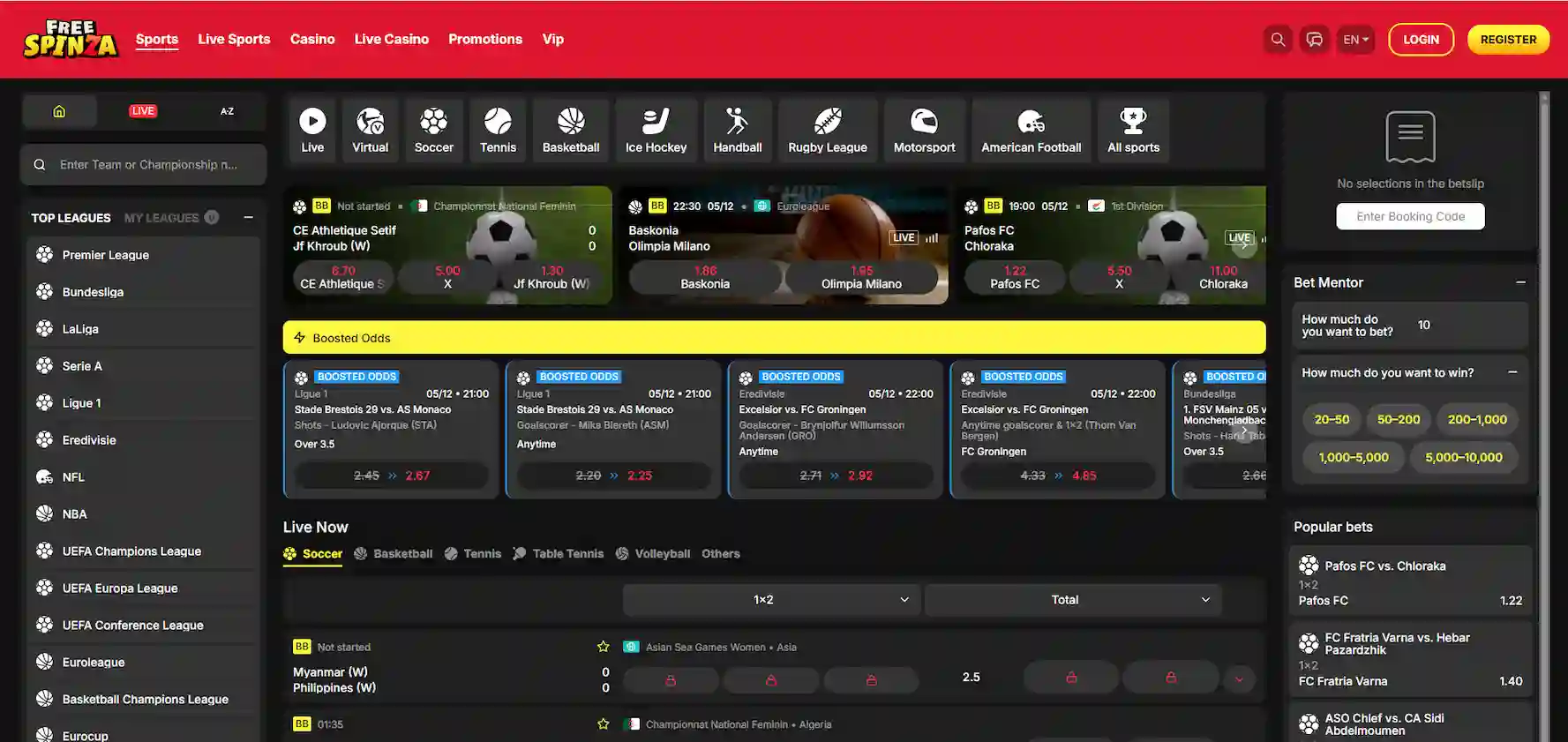This screenshot has width=1568, height=742.
Task: Open the Live Casino menu item
Action: [x=392, y=40]
